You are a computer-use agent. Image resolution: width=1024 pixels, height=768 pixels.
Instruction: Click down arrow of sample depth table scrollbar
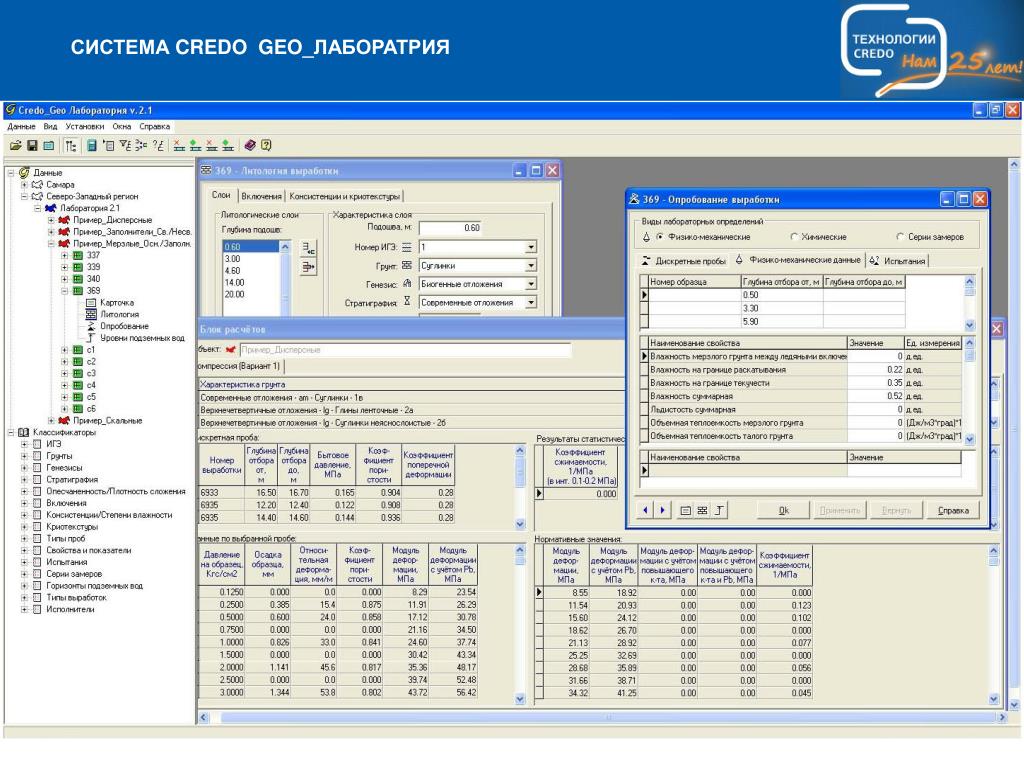pyautogui.click(x=969, y=325)
